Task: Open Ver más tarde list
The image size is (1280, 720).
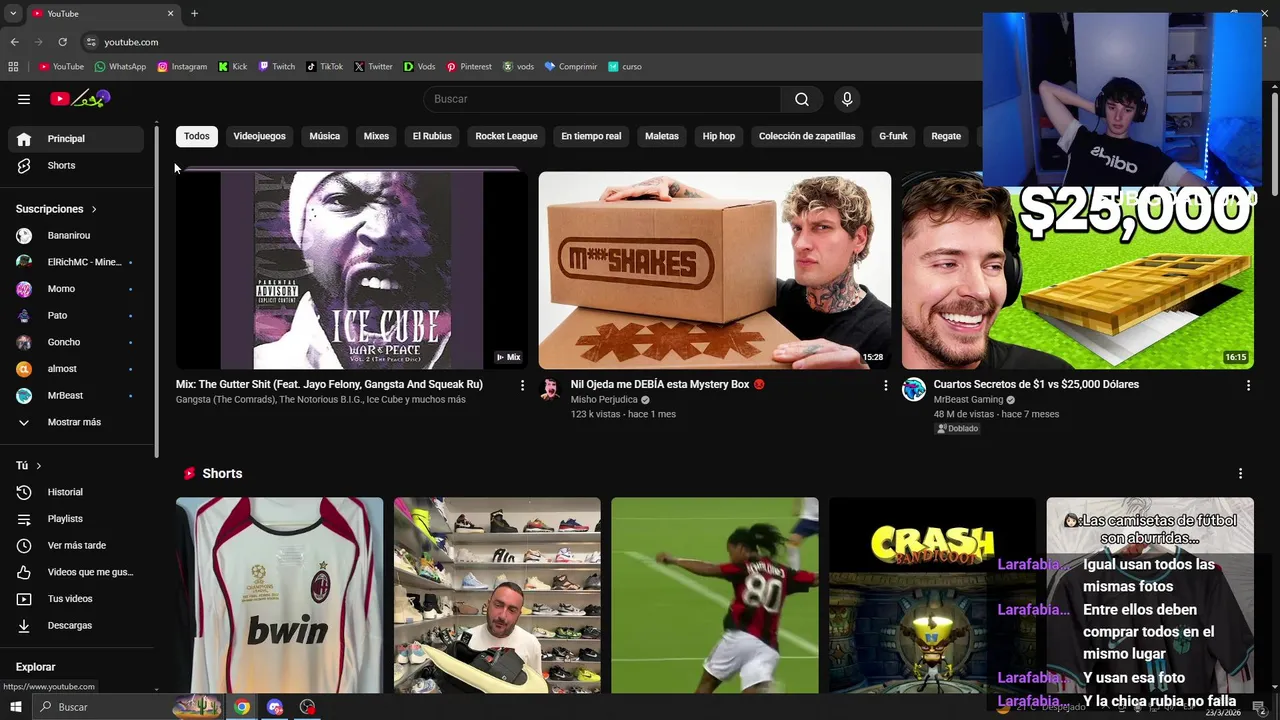Action: pyautogui.click(x=76, y=545)
